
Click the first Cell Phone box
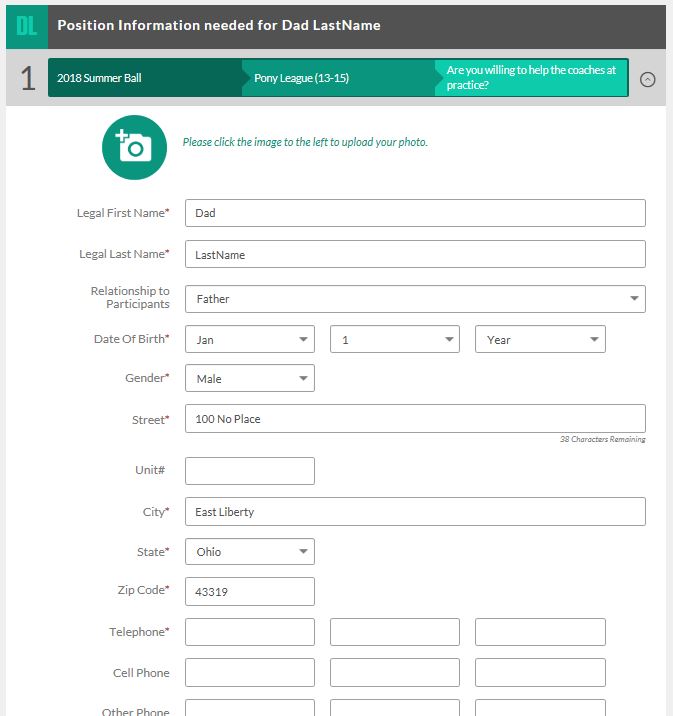250,672
